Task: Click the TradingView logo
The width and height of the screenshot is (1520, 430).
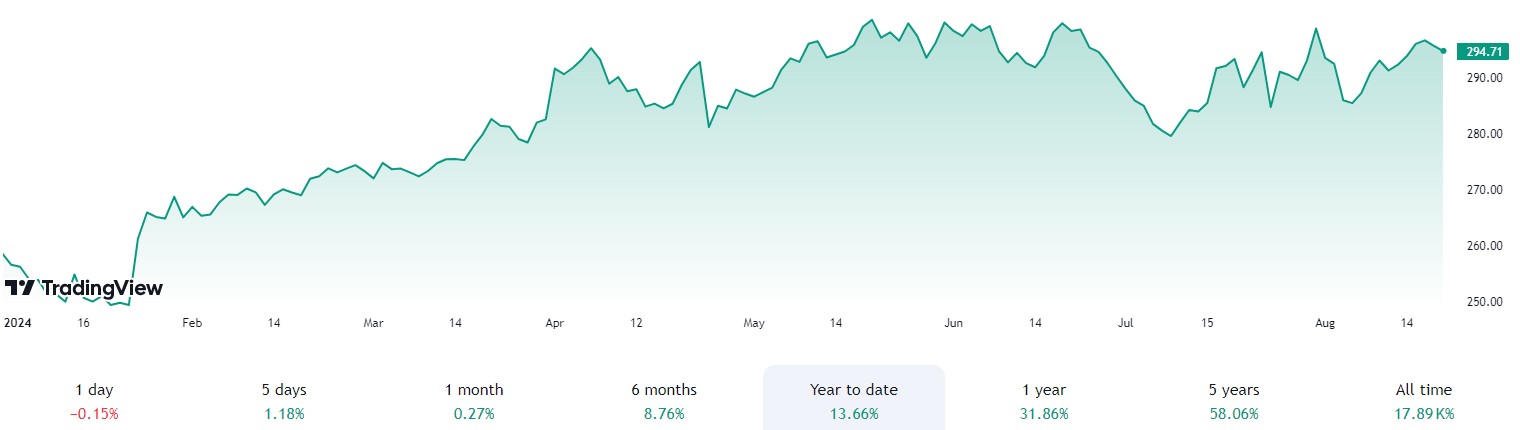Action: coord(84,288)
